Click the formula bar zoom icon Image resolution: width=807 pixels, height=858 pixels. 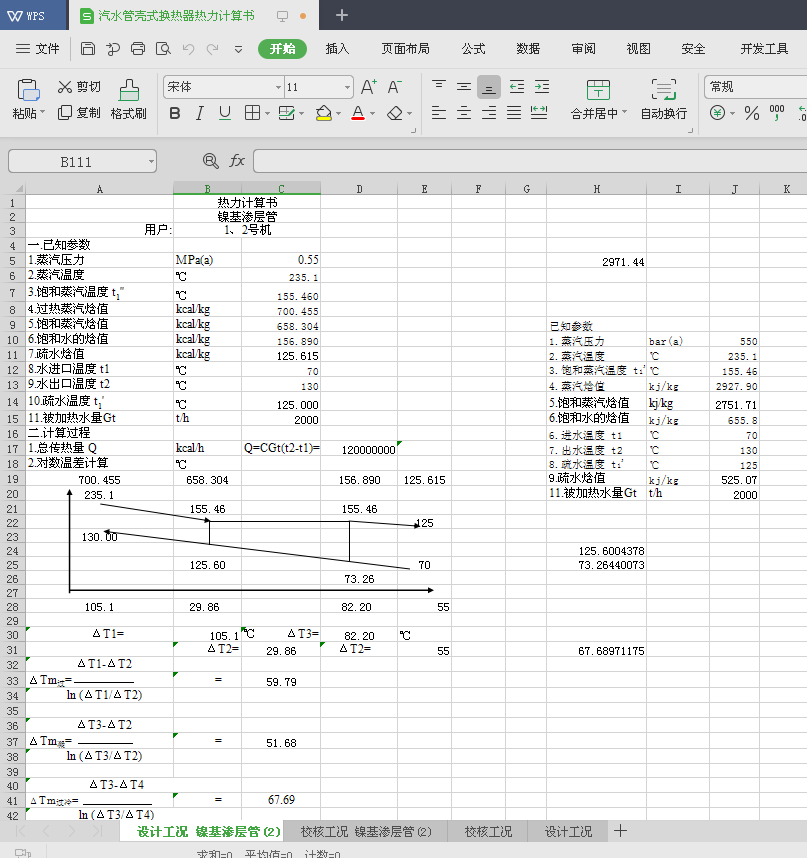point(211,161)
